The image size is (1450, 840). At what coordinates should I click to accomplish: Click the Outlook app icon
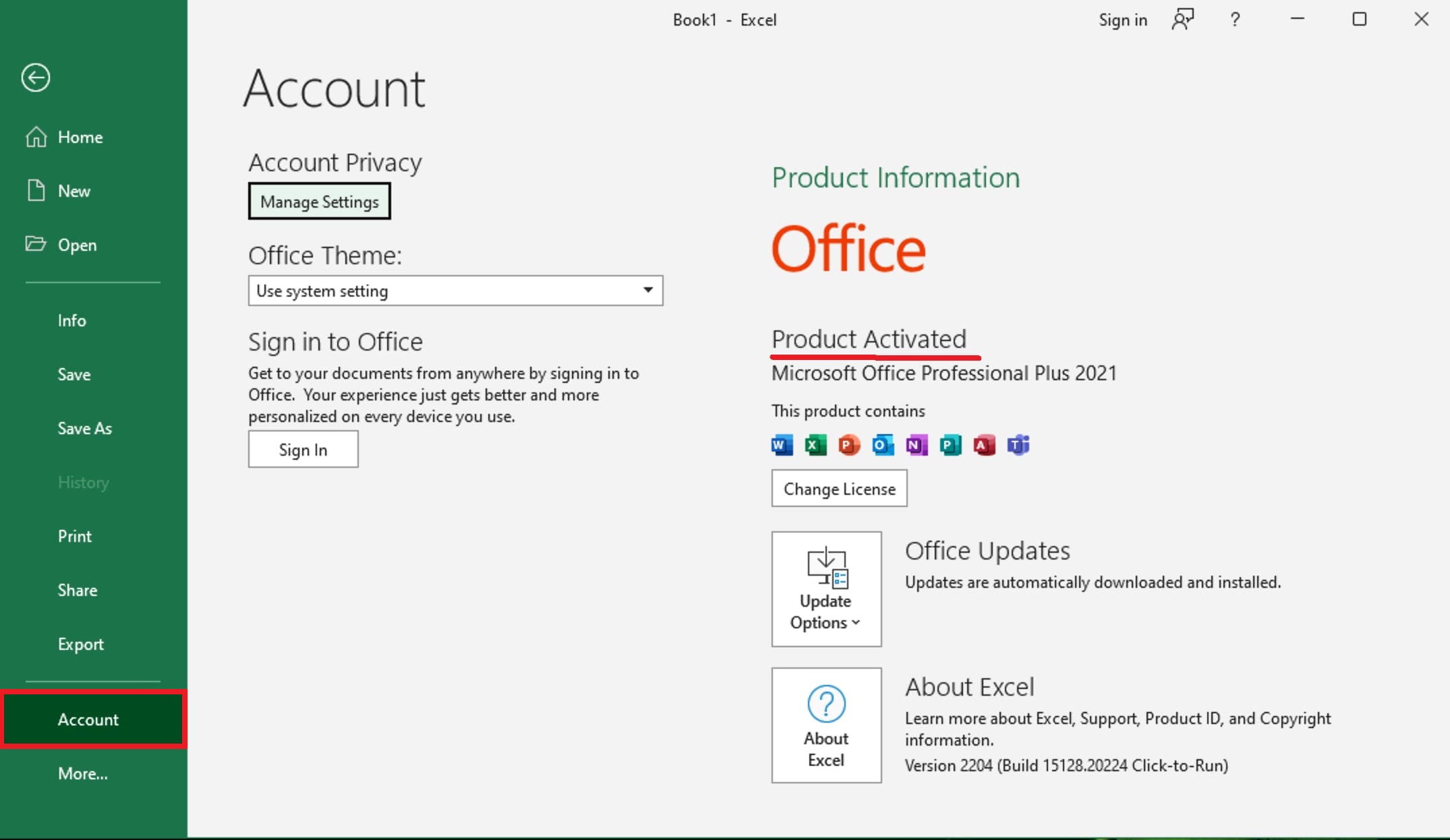pyautogui.click(x=883, y=445)
